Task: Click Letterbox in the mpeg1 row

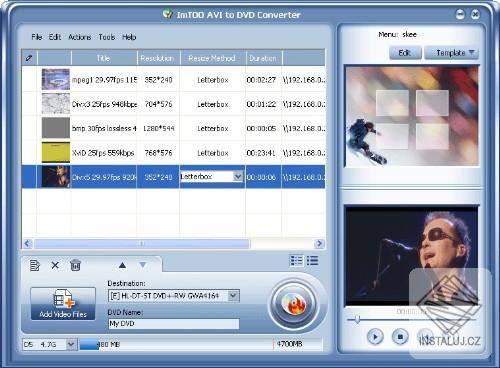Action: [x=213, y=80]
